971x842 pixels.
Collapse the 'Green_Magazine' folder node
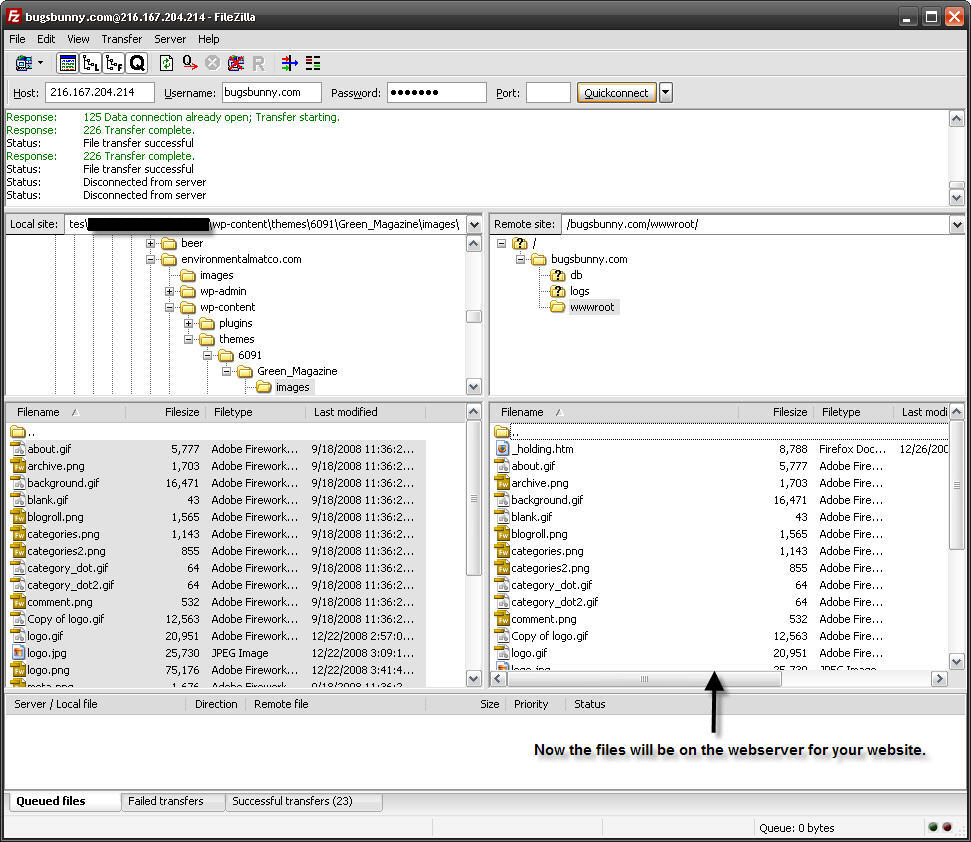pyautogui.click(x=227, y=371)
